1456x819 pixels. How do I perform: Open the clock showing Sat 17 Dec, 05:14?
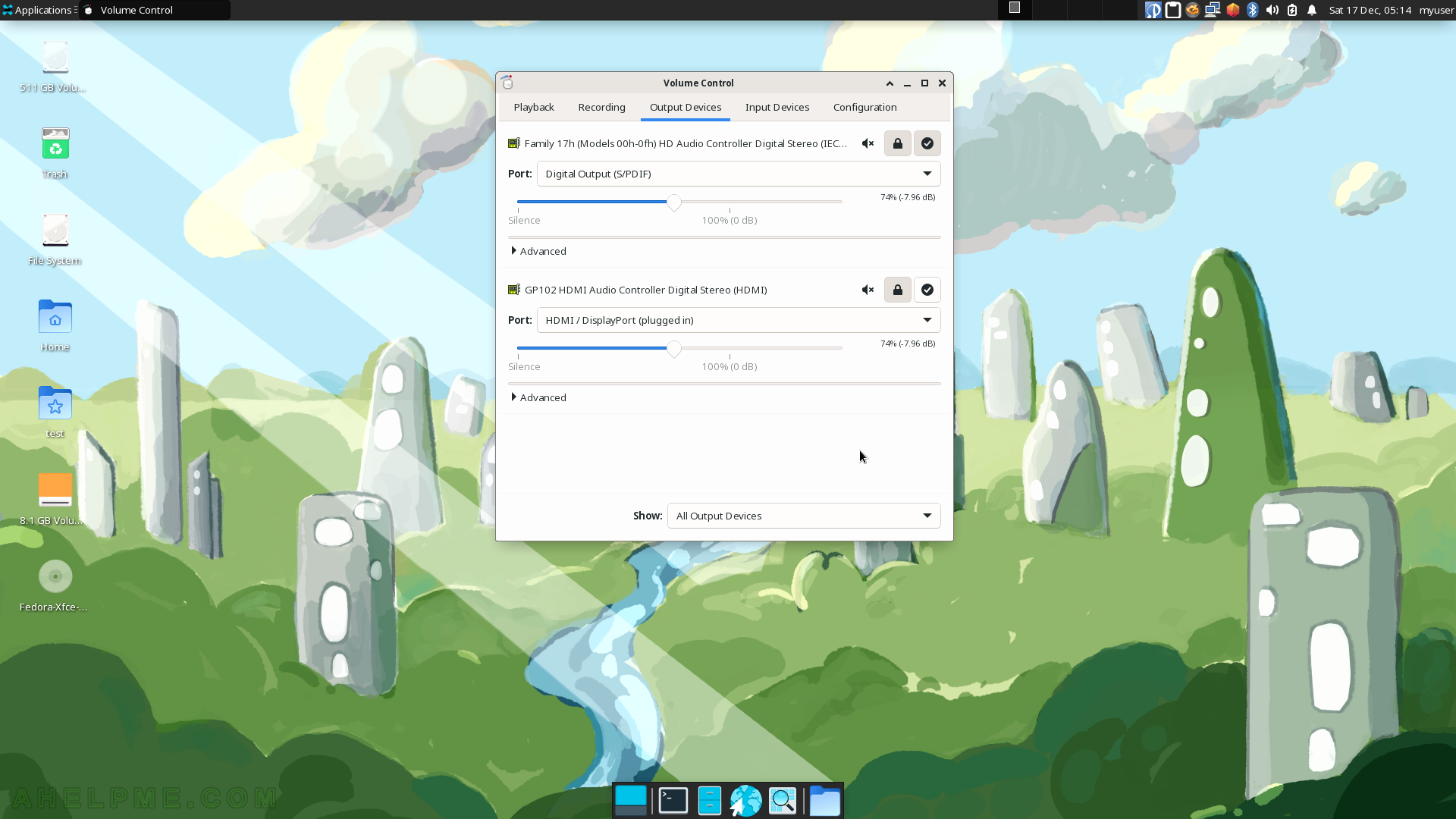click(1370, 10)
